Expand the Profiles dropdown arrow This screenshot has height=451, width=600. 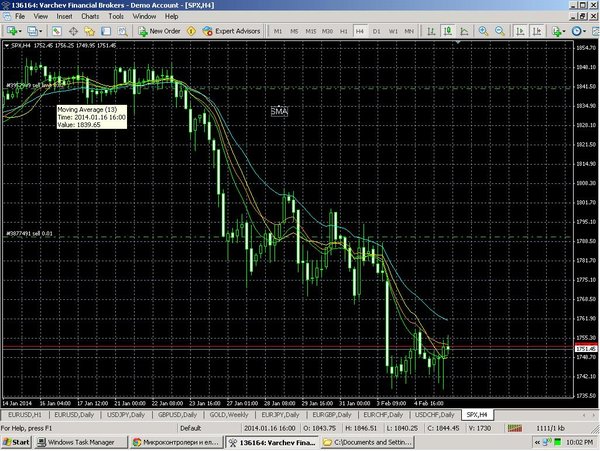41,31
